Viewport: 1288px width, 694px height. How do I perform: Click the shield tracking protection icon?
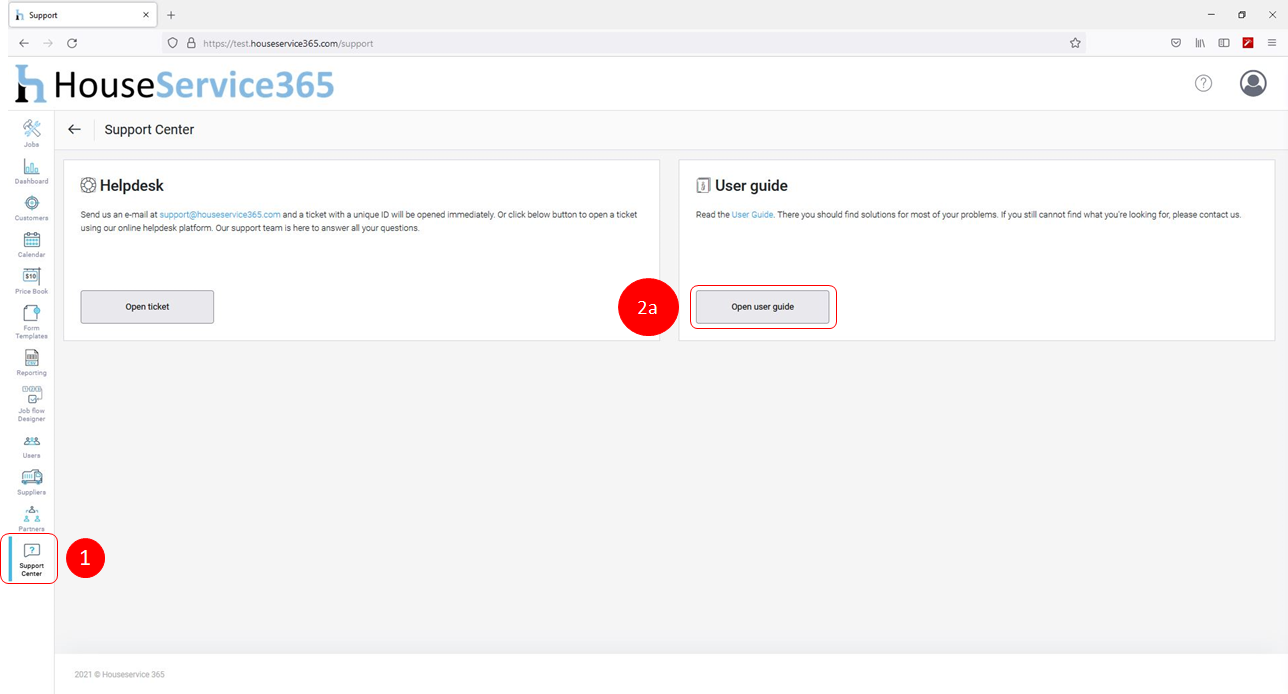point(173,43)
